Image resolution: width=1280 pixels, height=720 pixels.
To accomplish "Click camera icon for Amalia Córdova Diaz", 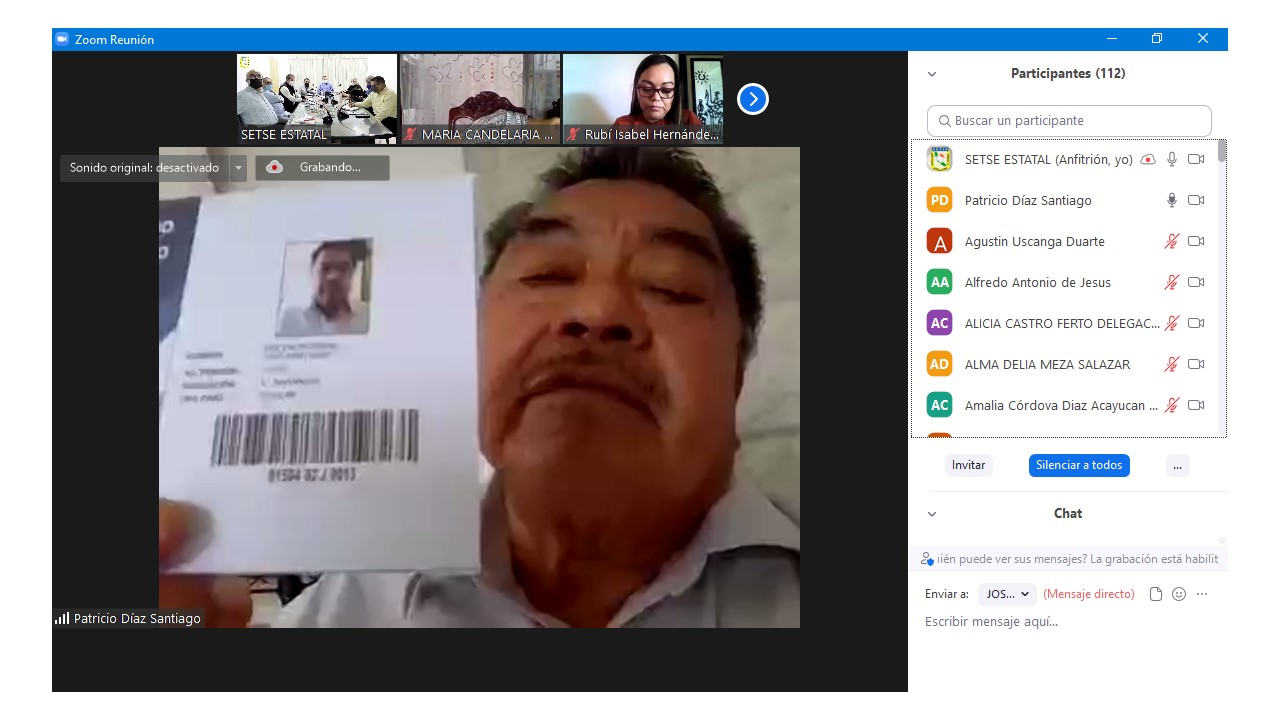I will (x=1195, y=405).
